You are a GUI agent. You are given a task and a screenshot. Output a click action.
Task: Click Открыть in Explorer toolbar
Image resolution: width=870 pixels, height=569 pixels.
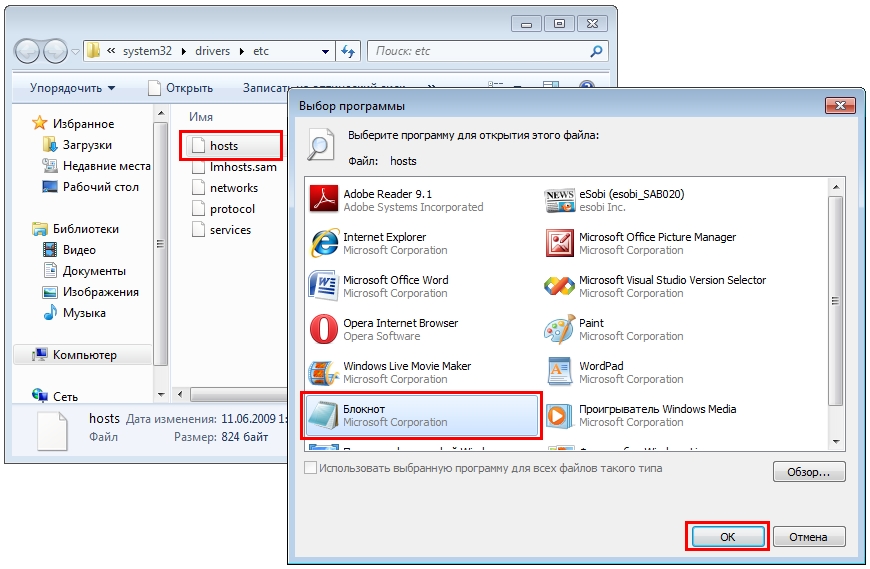click(x=181, y=88)
